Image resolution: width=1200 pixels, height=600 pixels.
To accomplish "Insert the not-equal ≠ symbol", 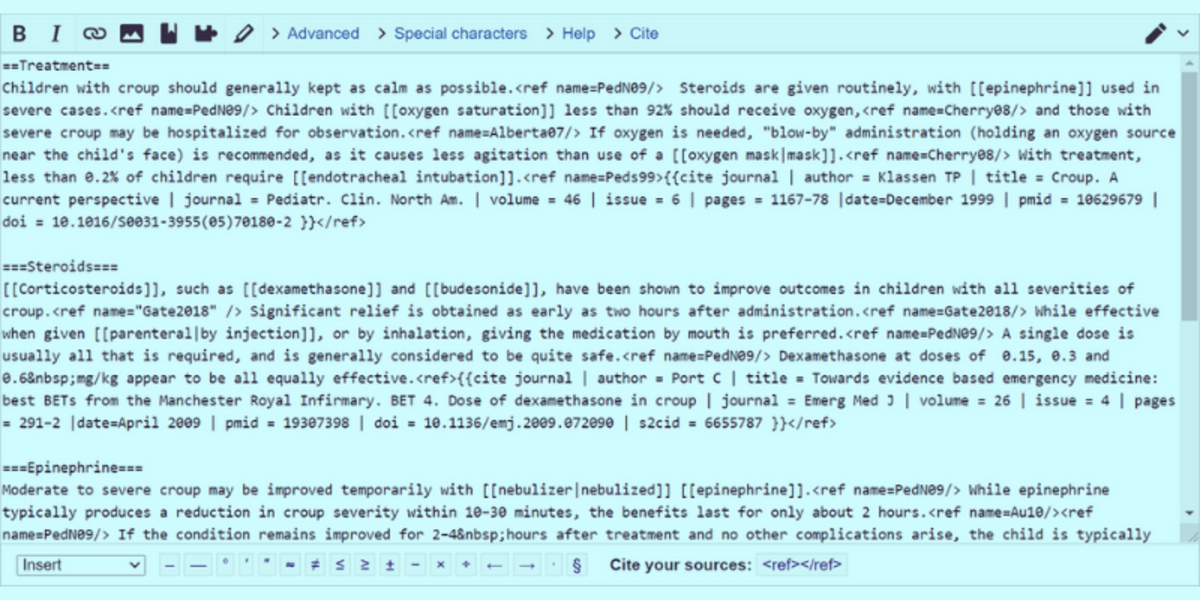I will pos(315,565).
